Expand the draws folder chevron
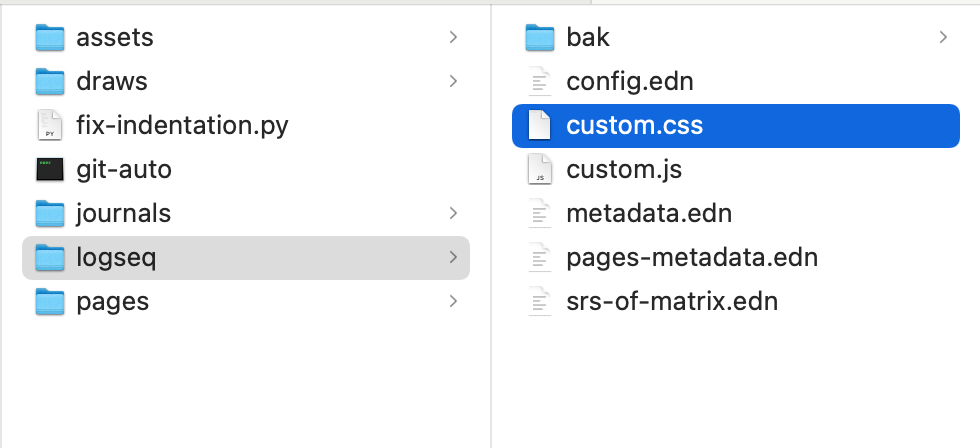The image size is (980, 448). click(x=453, y=81)
